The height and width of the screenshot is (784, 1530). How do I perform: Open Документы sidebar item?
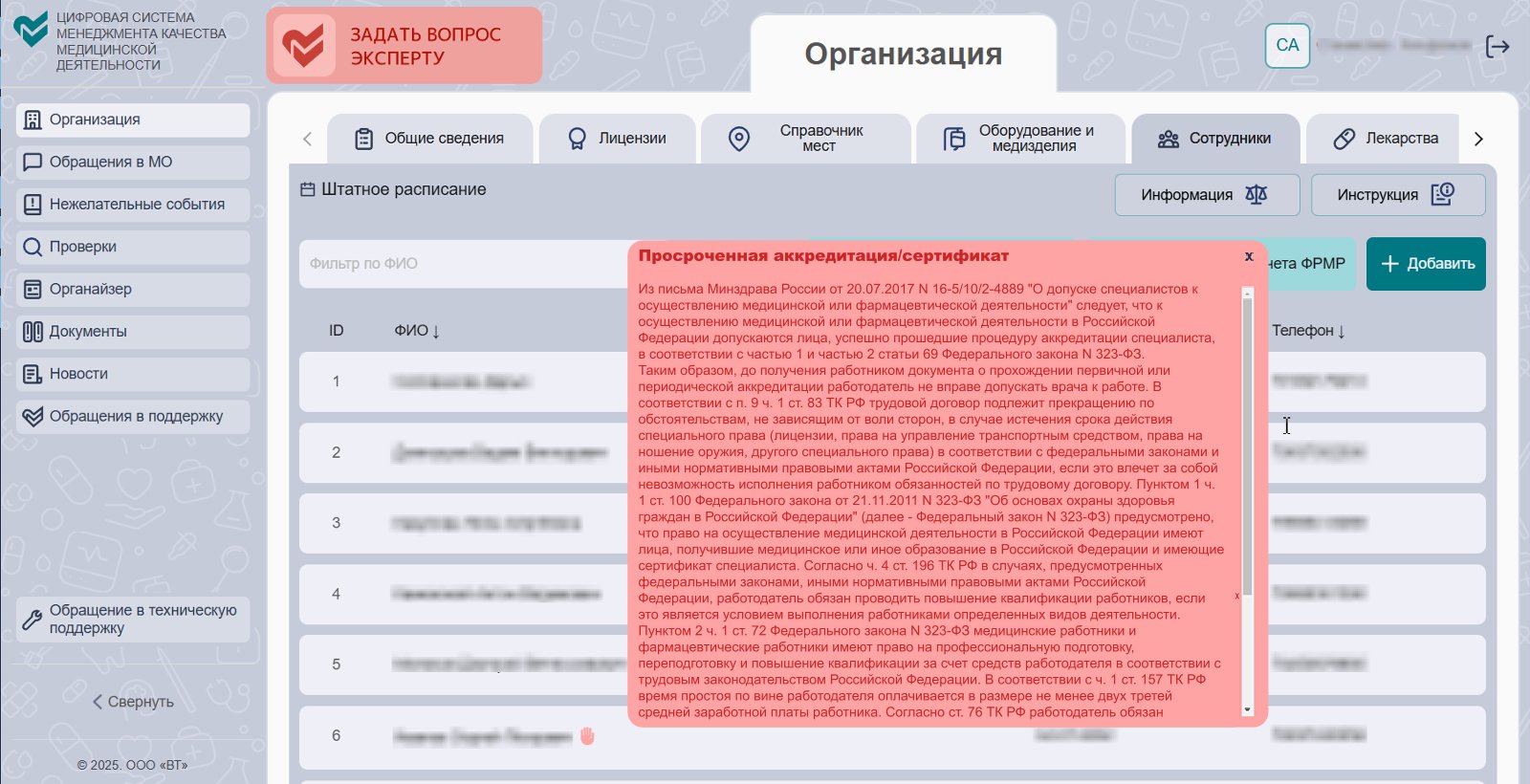point(133,332)
